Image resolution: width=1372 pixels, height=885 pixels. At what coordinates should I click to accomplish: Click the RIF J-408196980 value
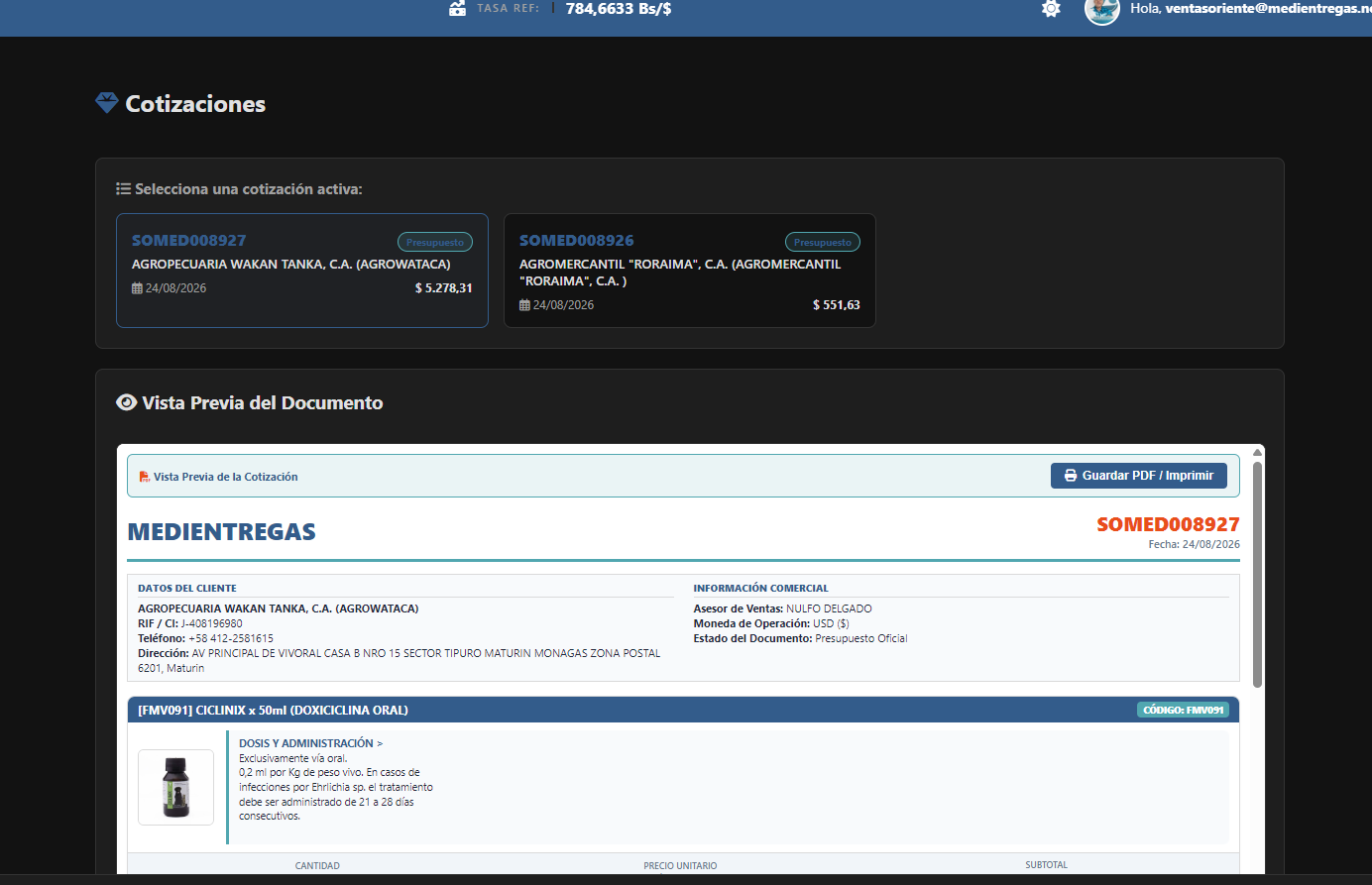(x=211, y=624)
